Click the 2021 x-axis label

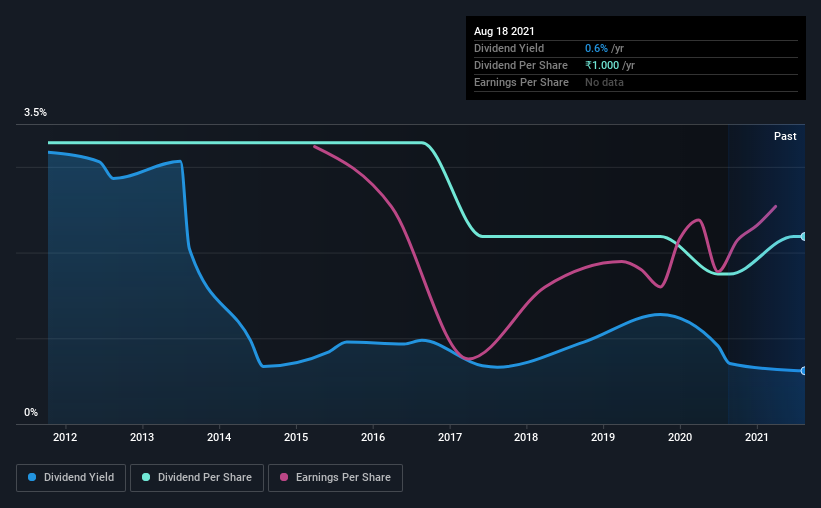(x=757, y=437)
